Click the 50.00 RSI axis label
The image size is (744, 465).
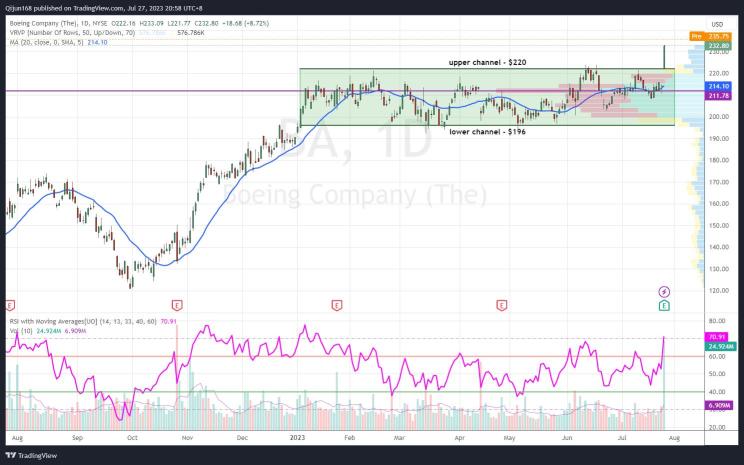pos(717,374)
